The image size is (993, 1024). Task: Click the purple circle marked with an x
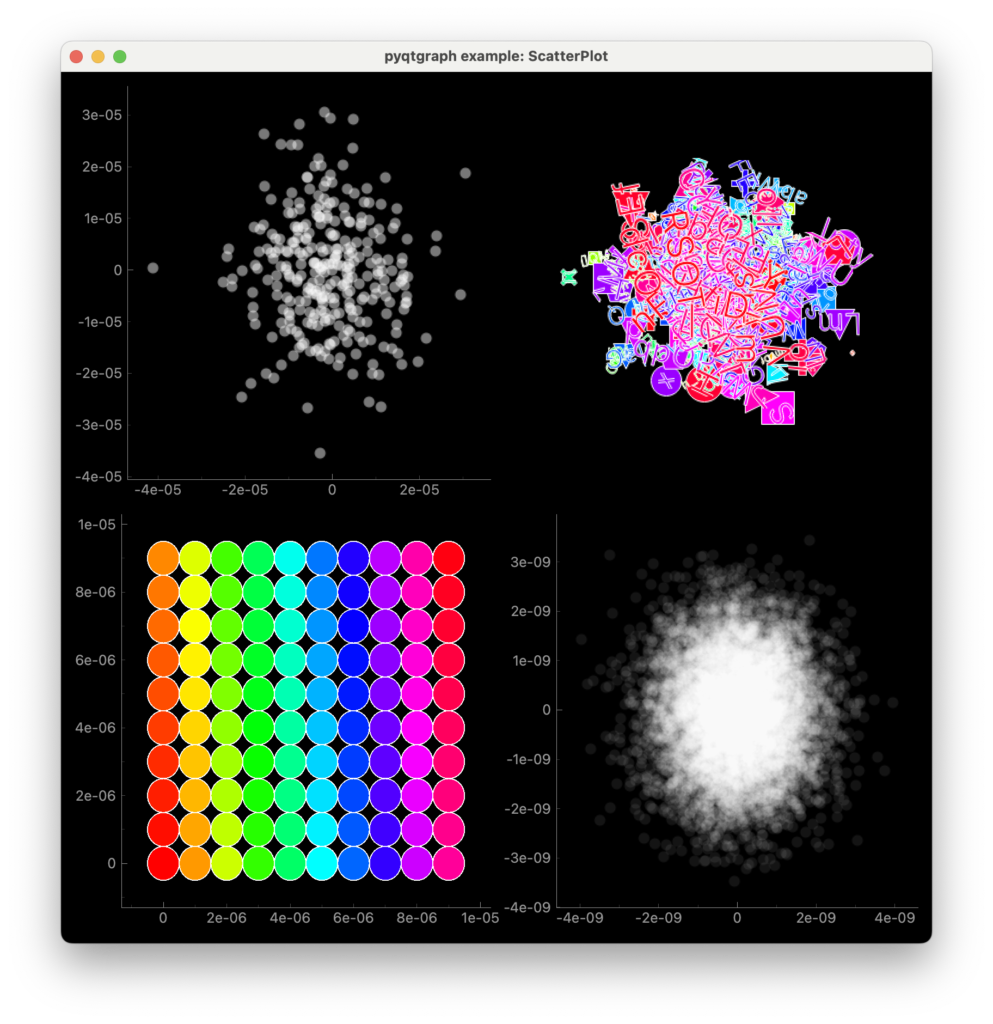pos(666,381)
